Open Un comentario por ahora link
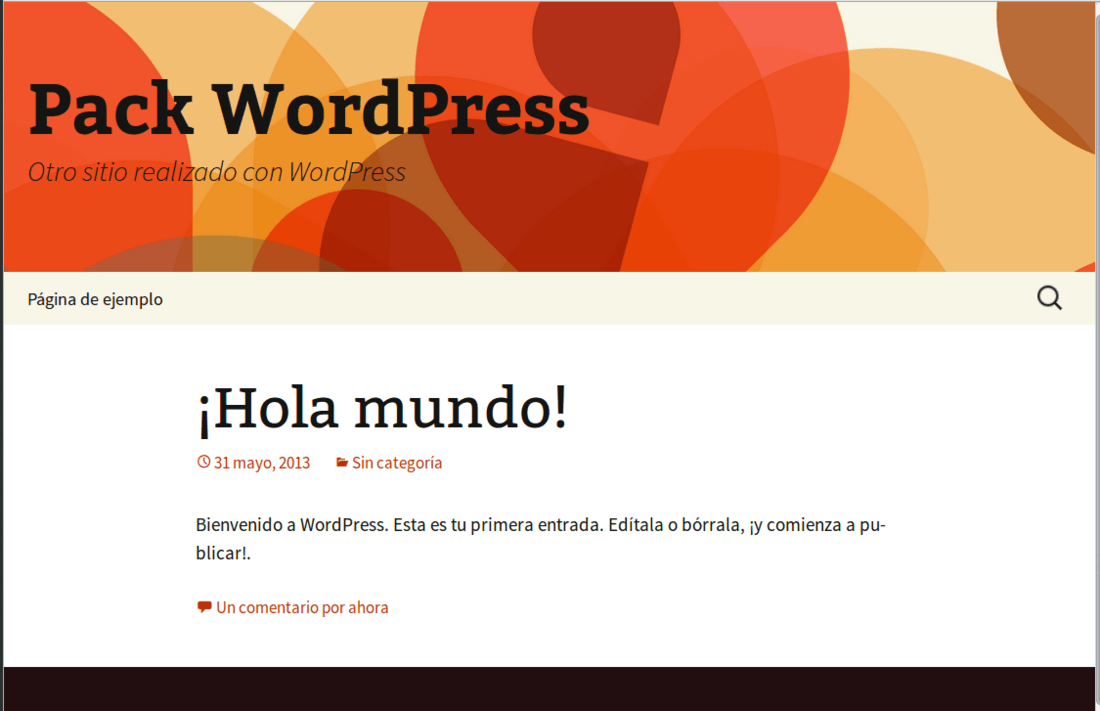The image size is (1100, 711). [302, 607]
